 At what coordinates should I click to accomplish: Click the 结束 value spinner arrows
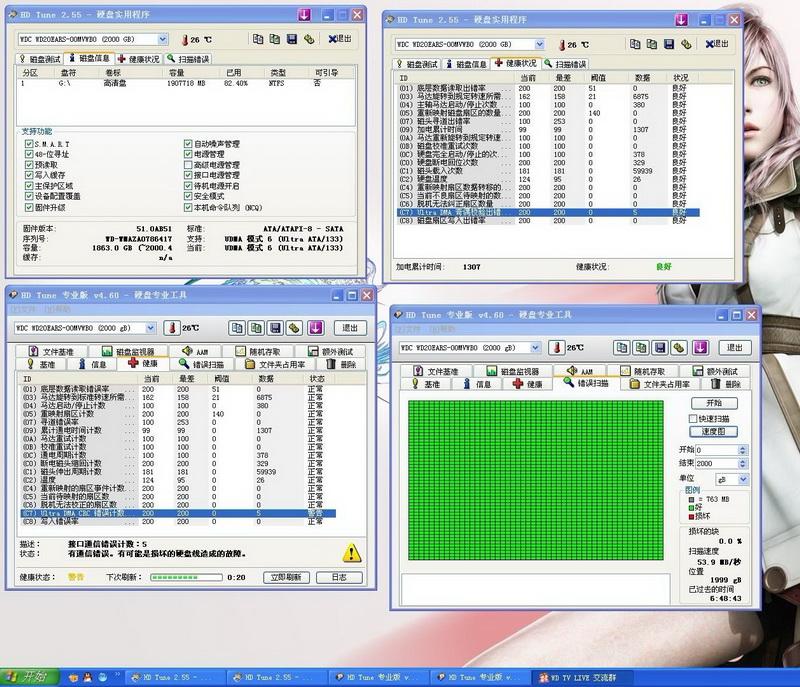tap(743, 463)
